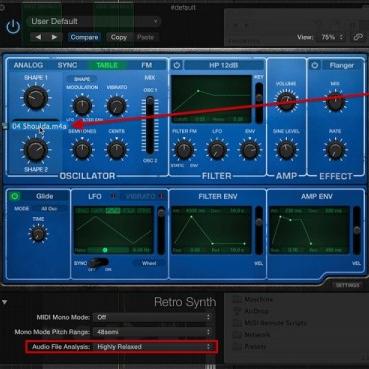Image resolution: width=369 pixels, height=369 pixels.
Task: Open the View 75% size menu
Action: point(332,37)
